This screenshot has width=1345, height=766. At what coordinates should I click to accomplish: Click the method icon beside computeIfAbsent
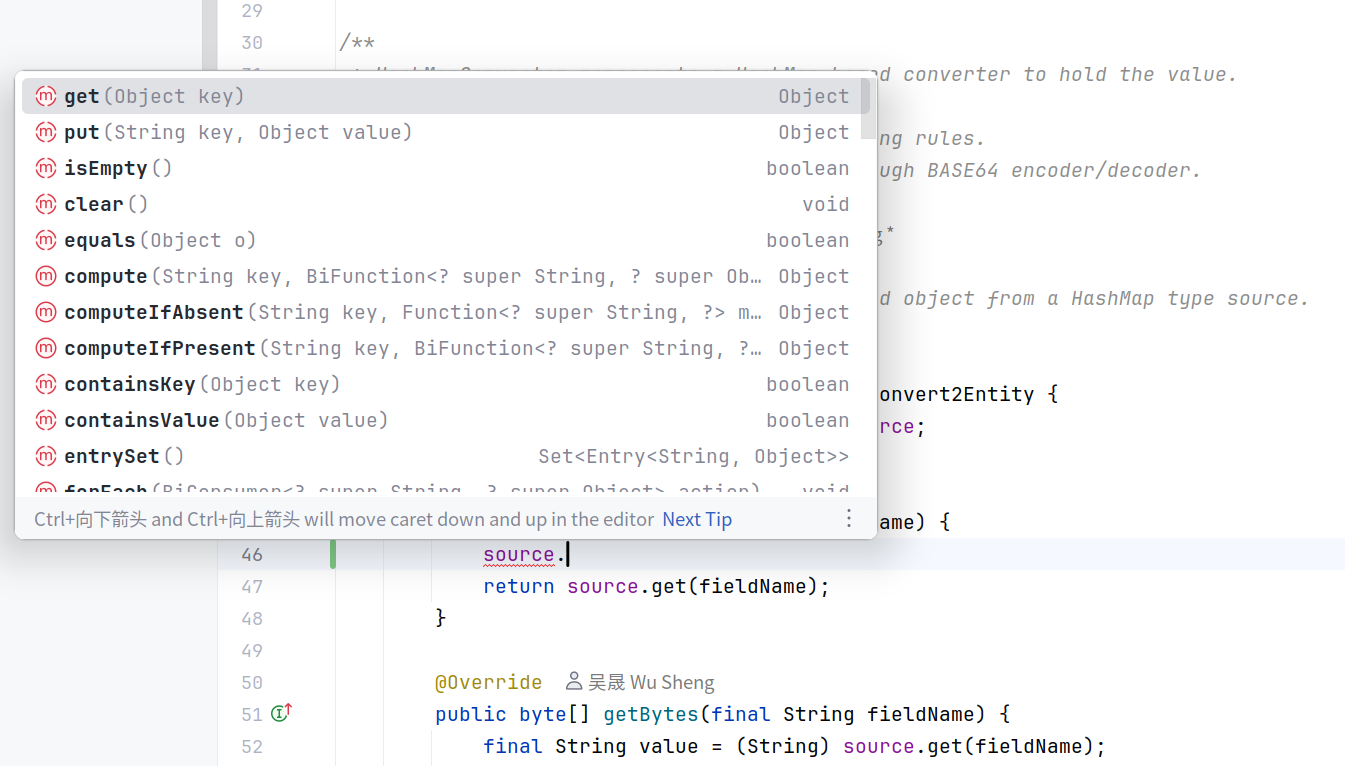45,313
